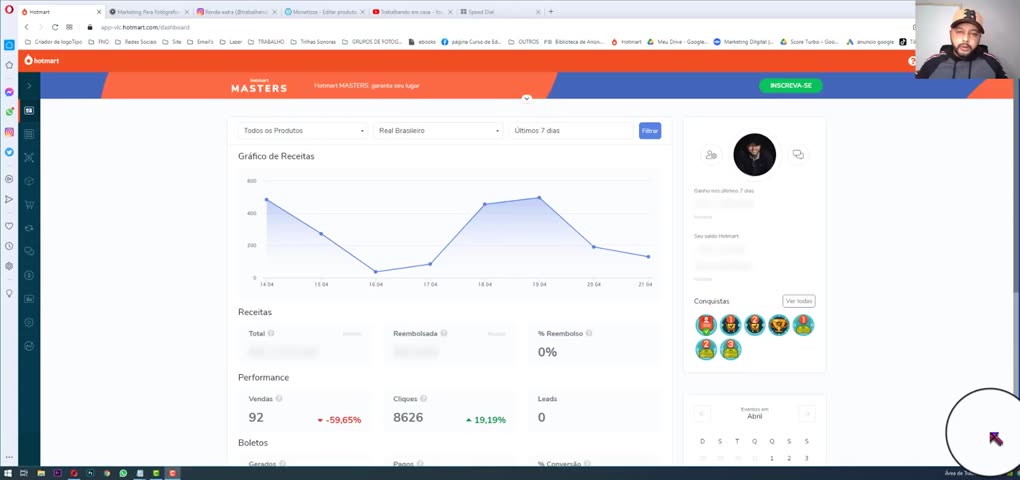Click the user icon left of the profile photo
This screenshot has height=480, width=1020.
(x=711, y=155)
